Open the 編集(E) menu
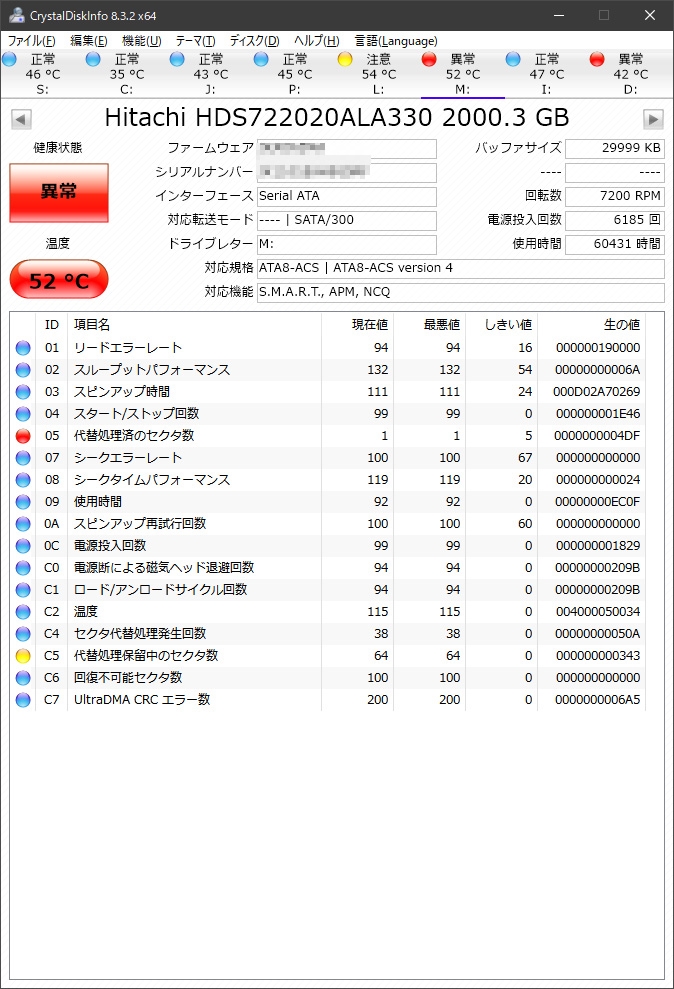 click(x=88, y=41)
